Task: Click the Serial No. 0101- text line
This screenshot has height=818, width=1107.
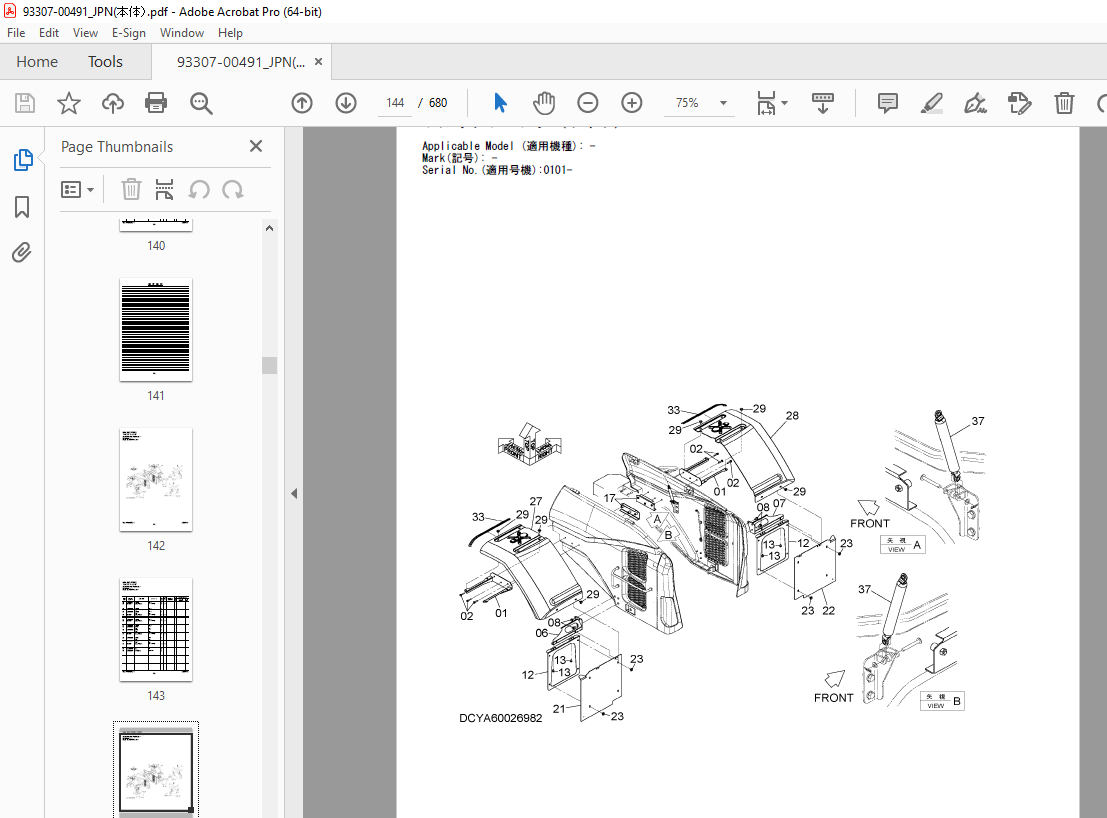Action: tap(497, 170)
